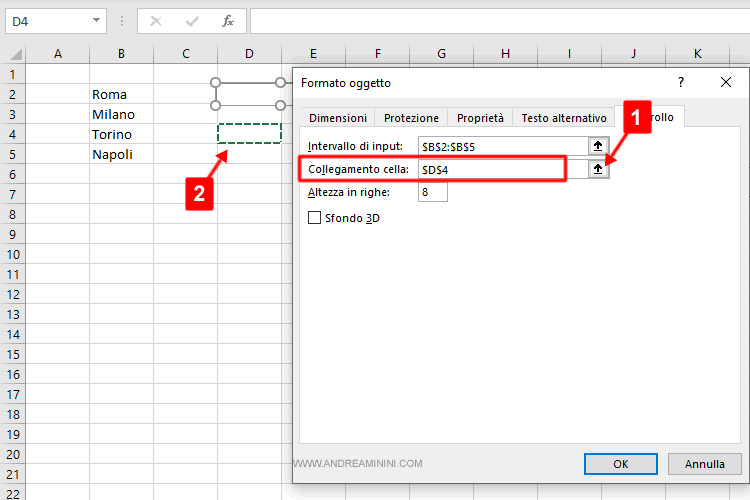Confirm with the OK button

(x=620, y=464)
